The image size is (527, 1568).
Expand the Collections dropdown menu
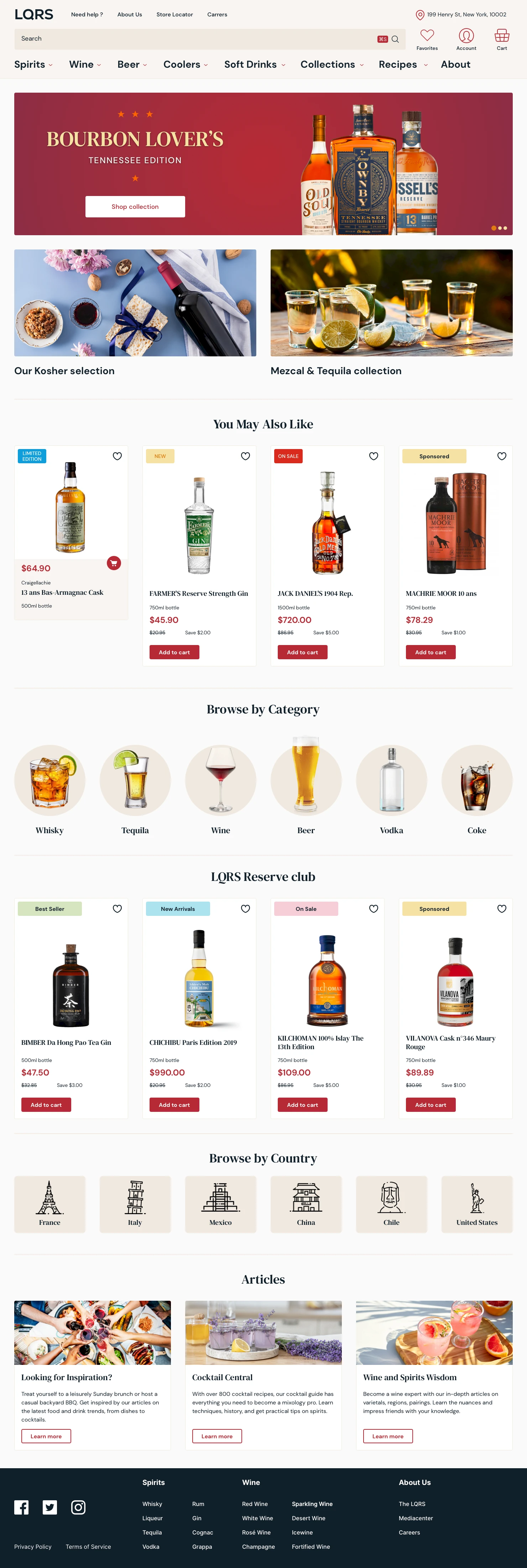point(332,65)
